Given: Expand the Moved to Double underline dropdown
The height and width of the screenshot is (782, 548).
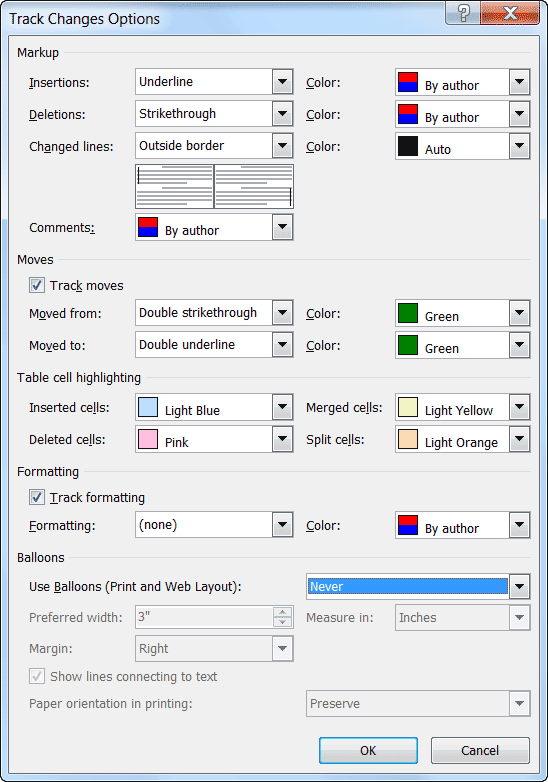Looking at the screenshot, I should click(282, 345).
